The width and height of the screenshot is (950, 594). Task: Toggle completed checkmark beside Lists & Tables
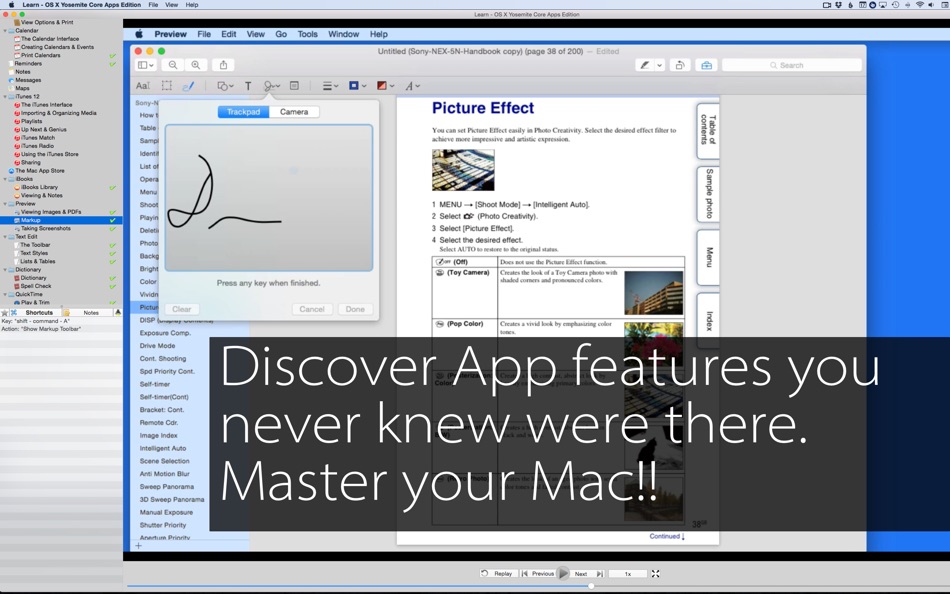point(113,262)
